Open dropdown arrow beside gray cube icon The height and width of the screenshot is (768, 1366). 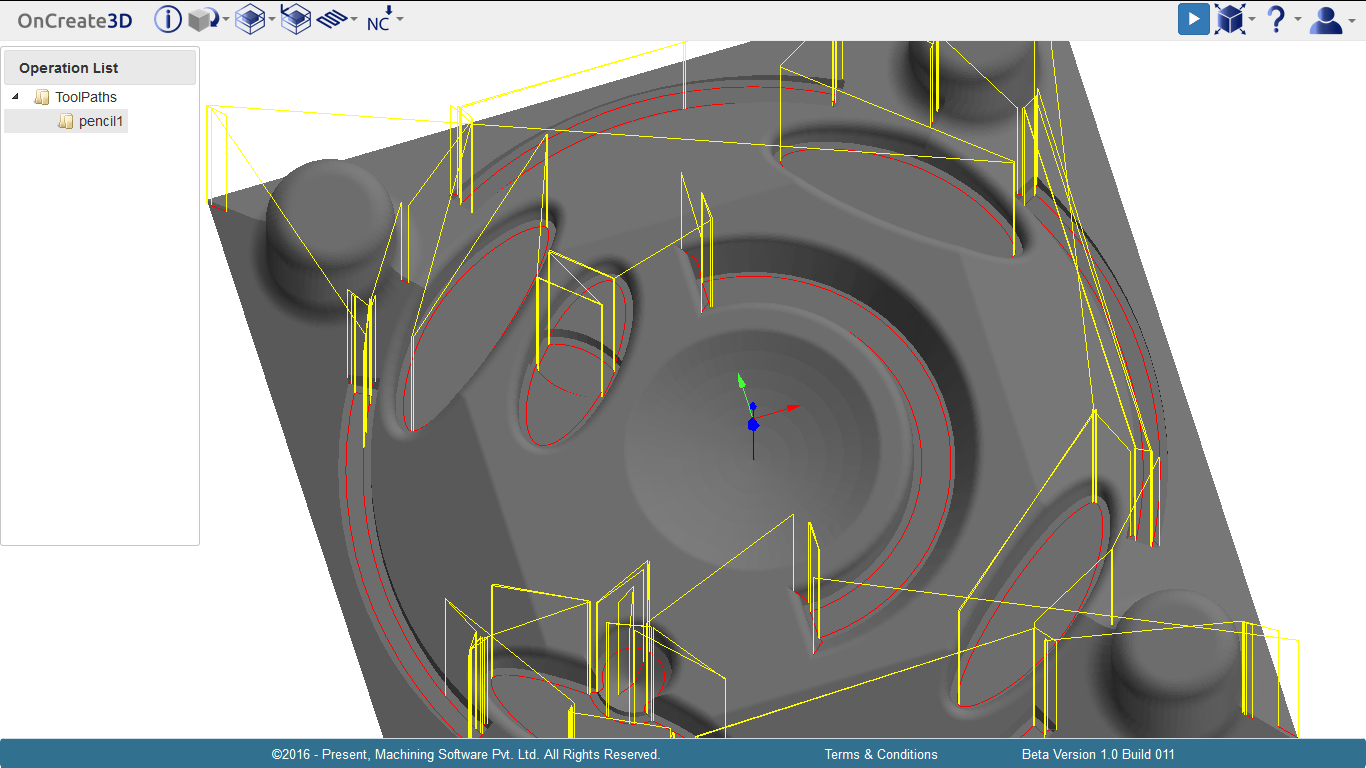226,19
